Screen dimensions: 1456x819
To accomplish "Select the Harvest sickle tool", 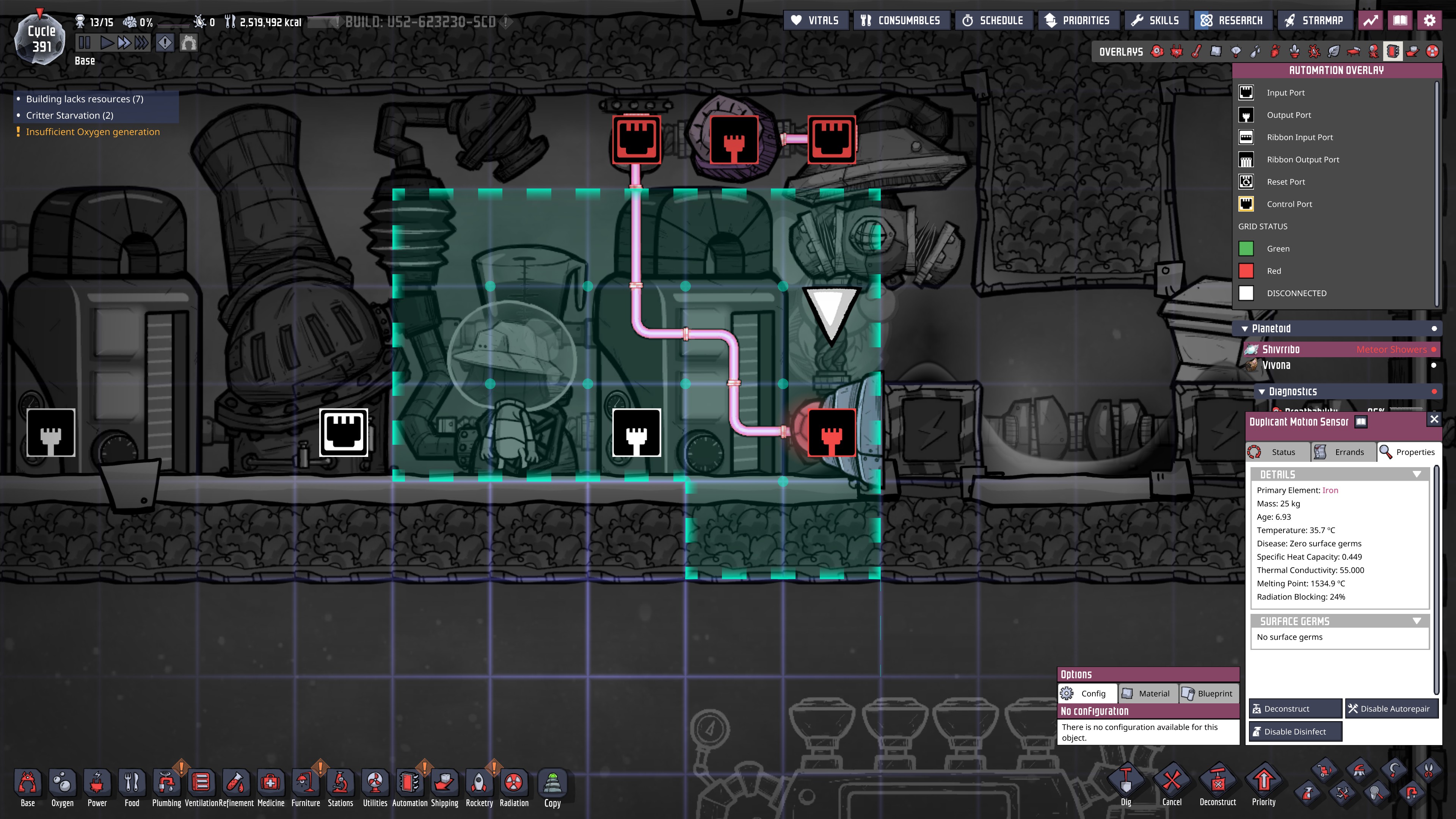I will 1394,770.
